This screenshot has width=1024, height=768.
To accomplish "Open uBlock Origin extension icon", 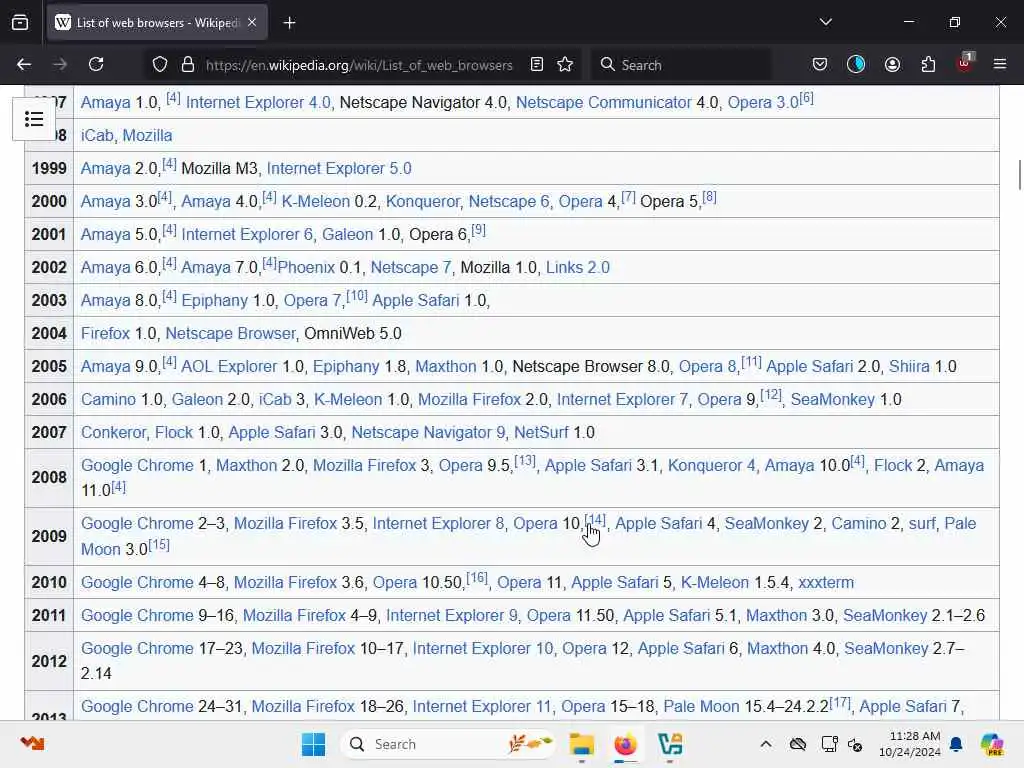I will click(x=965, y=63).
